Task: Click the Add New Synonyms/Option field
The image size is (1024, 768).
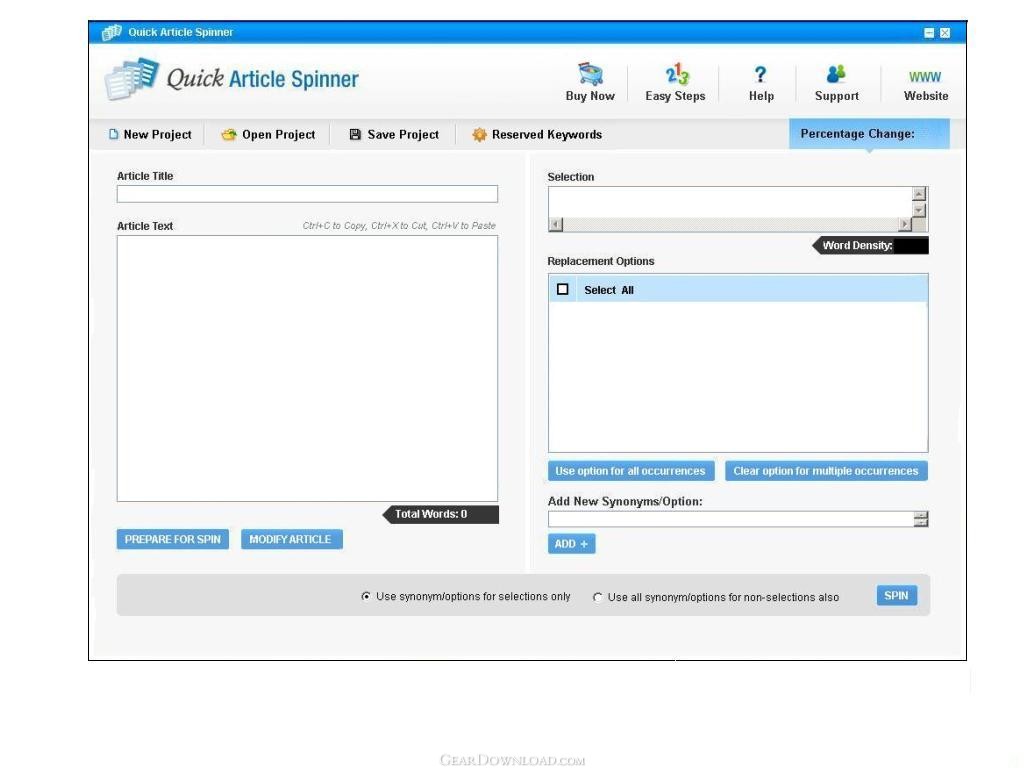Action: coord(731,519)
